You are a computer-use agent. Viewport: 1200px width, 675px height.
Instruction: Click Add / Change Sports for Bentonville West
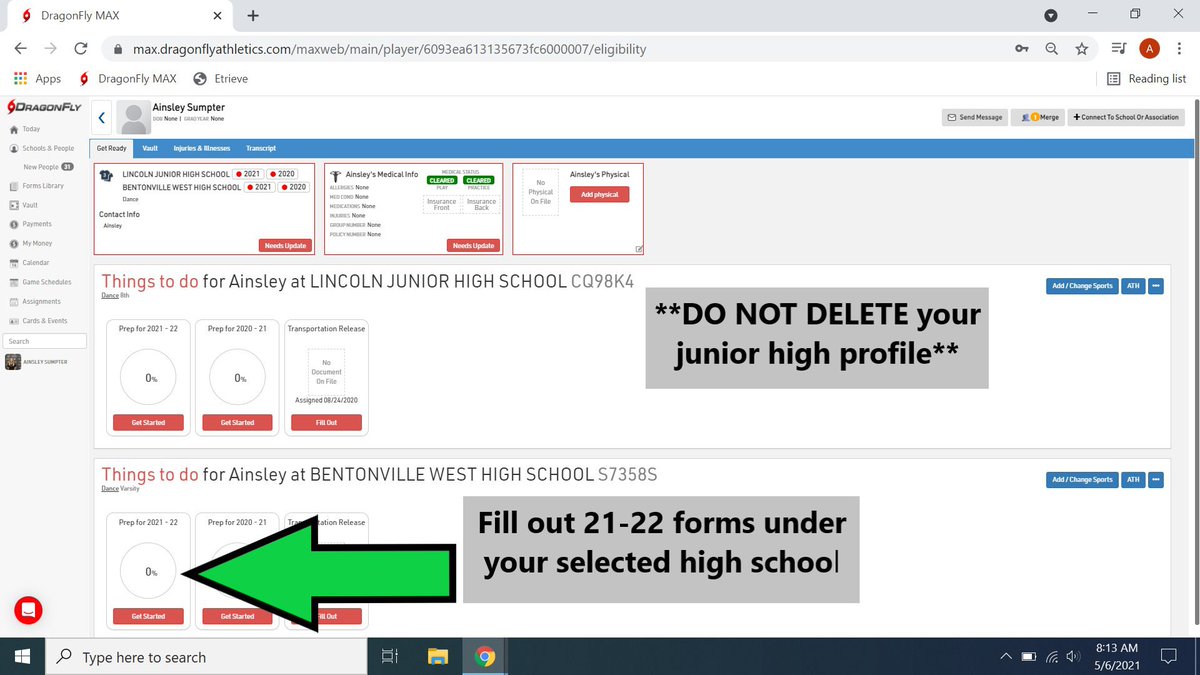1081,479
